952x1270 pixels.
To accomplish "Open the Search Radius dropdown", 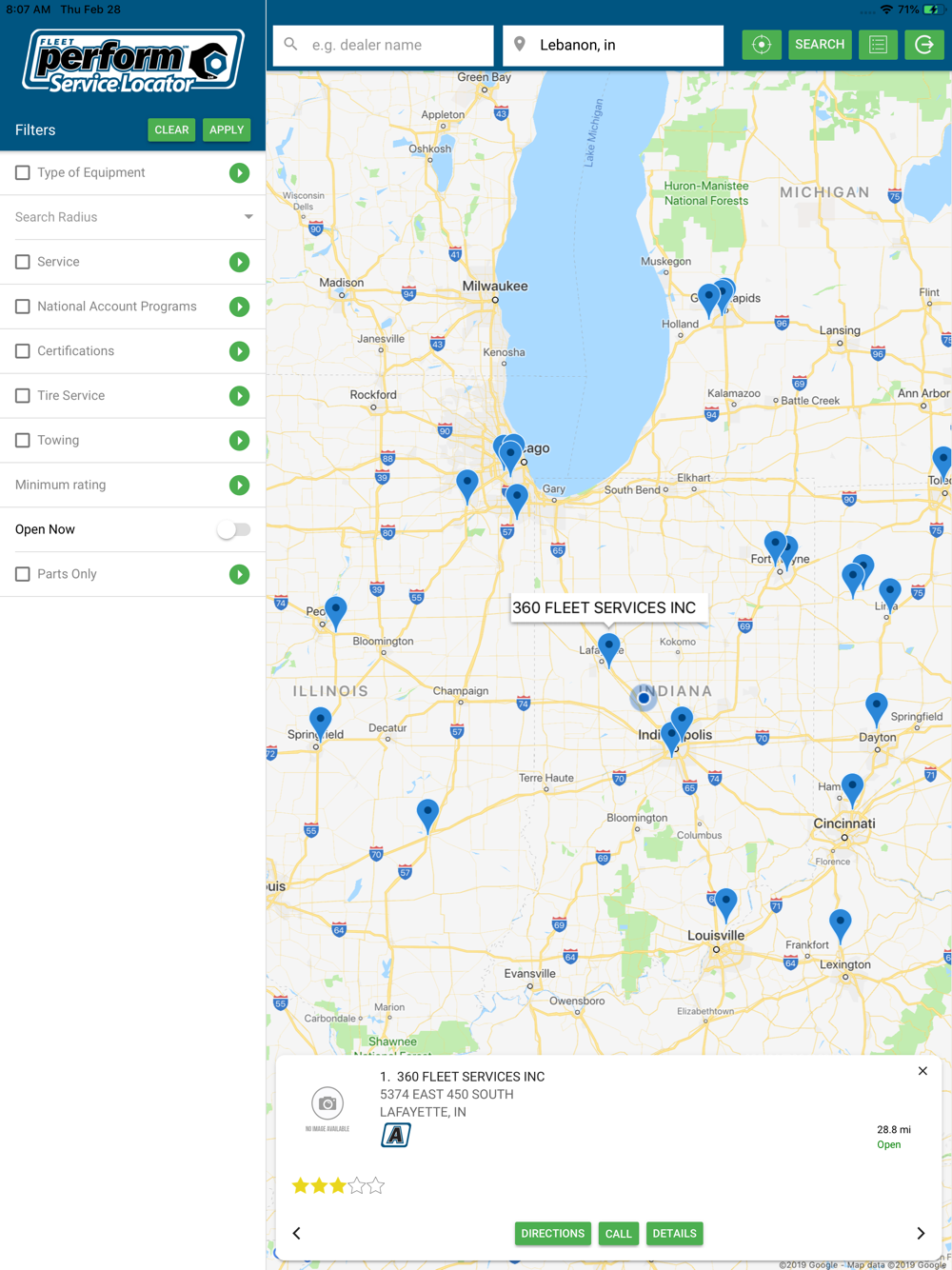I will point(133,217).
